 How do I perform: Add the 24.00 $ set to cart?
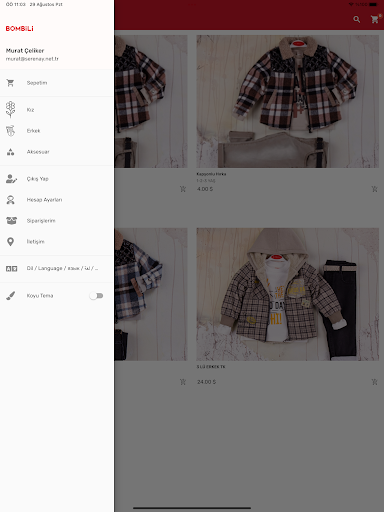(x=374, y=382)
